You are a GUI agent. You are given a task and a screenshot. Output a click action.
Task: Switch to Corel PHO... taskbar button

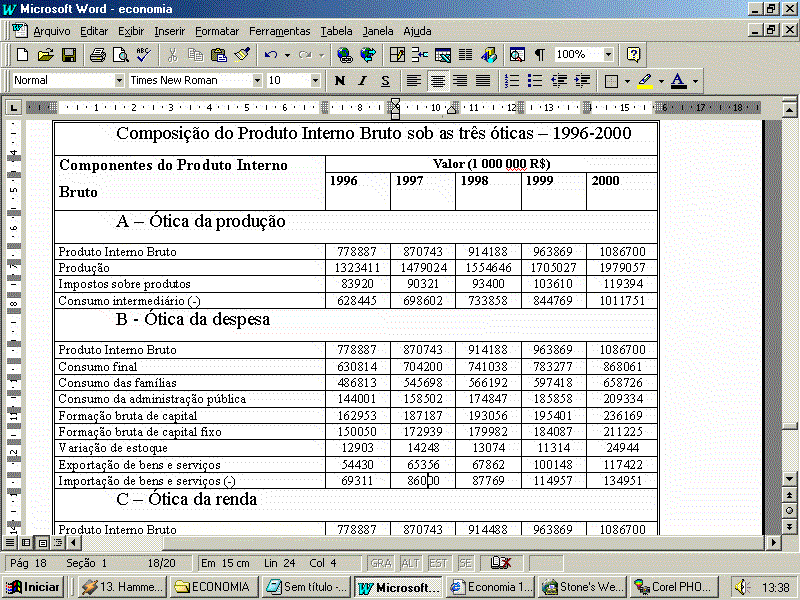[x=675, y=587]
